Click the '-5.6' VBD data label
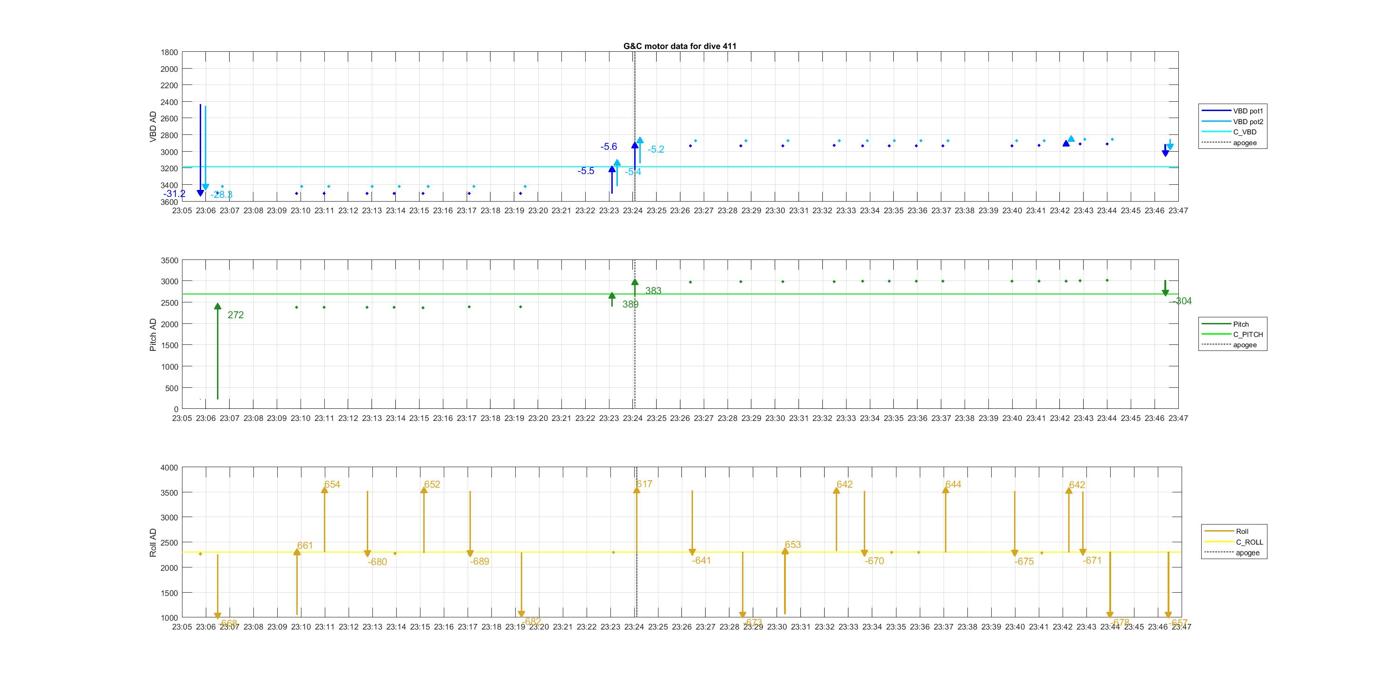The width and height of the screenshot is (1400, 693). (x=609, y=147)
